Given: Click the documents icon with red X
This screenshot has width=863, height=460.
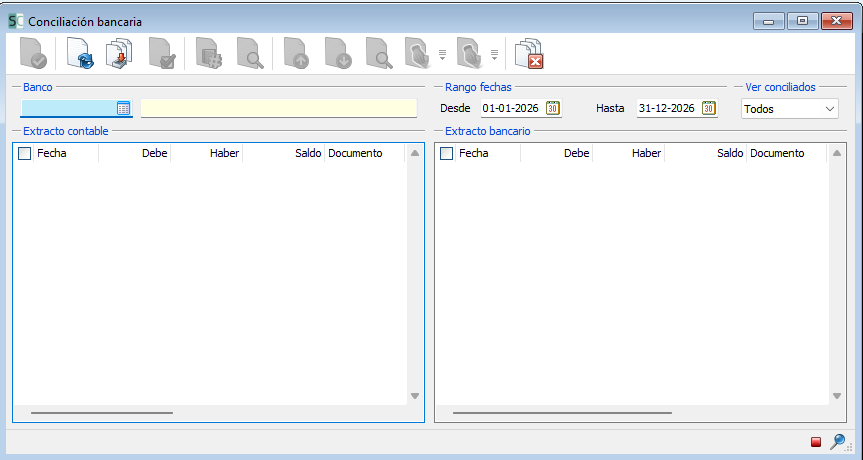Looking at the screenshot, I should pos(529,53).
